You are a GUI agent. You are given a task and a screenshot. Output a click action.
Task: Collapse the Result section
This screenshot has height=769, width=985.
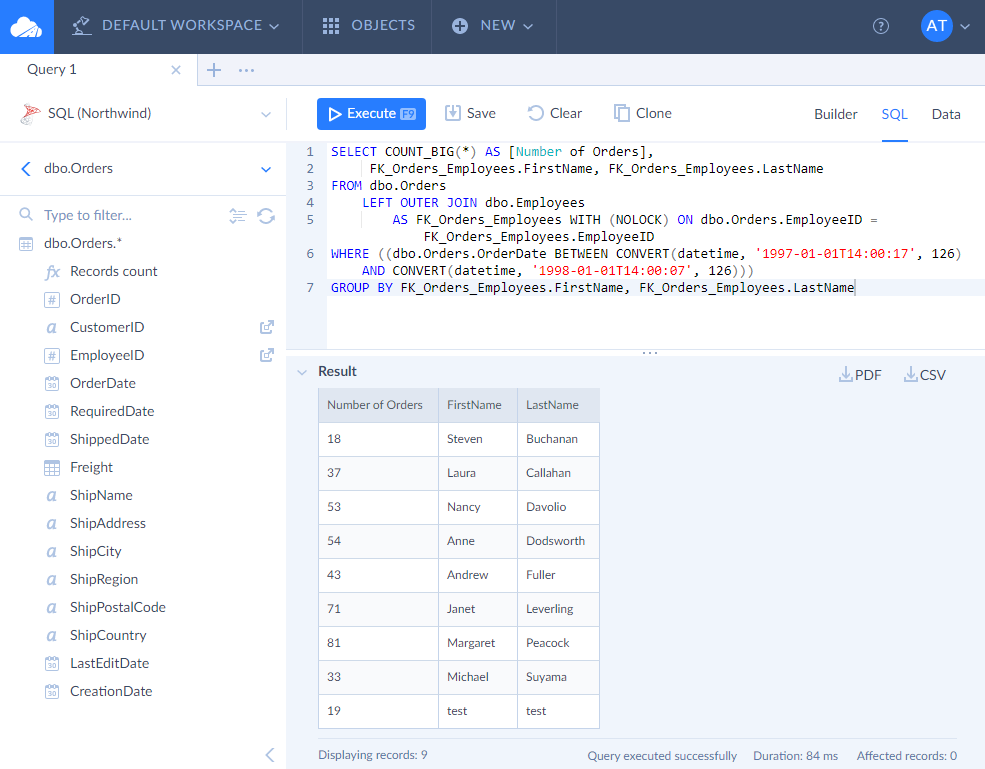(x=302, y=372)
